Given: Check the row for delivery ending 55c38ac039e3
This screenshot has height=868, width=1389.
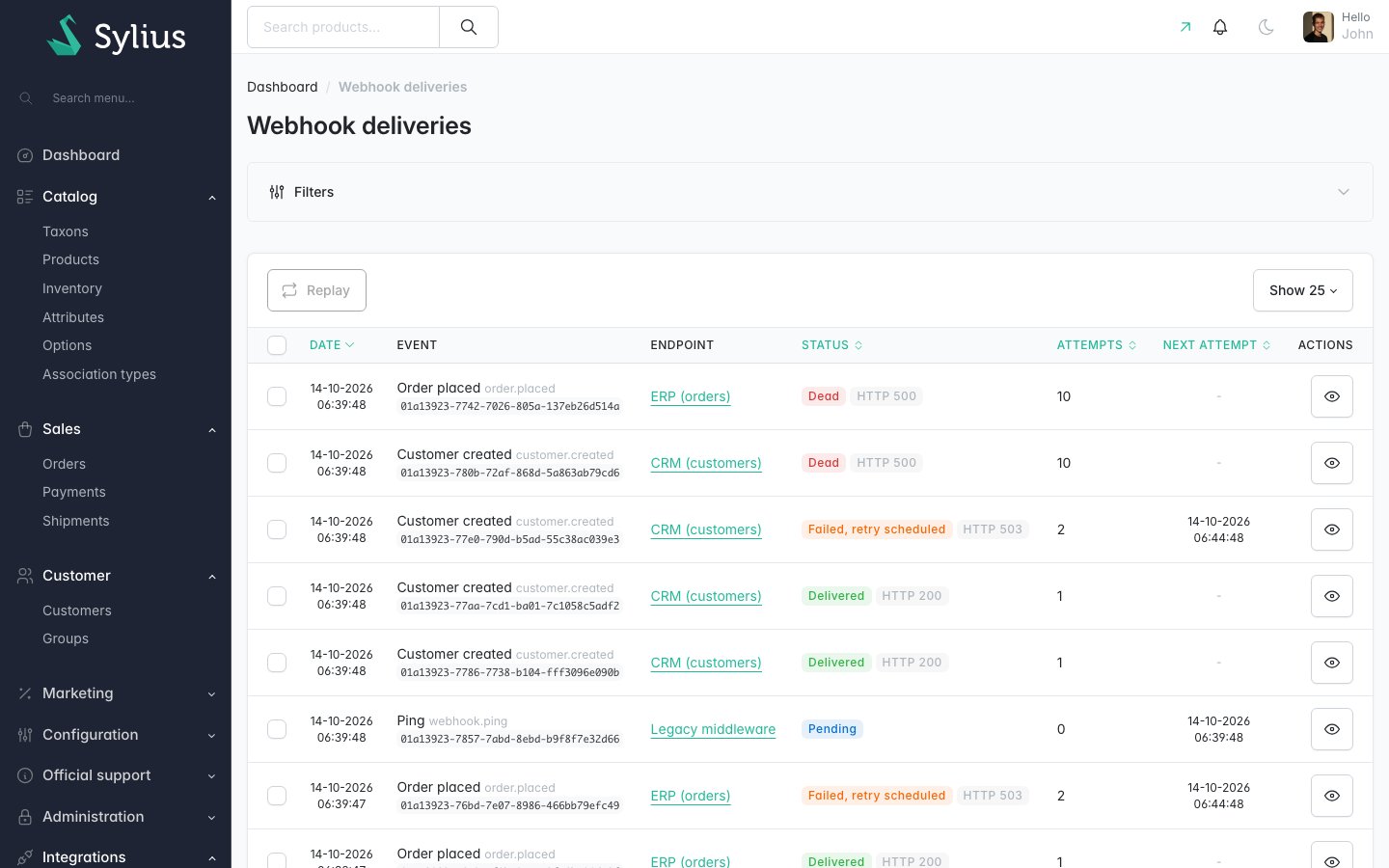Looking at the screenshot, I should point(277,529).
